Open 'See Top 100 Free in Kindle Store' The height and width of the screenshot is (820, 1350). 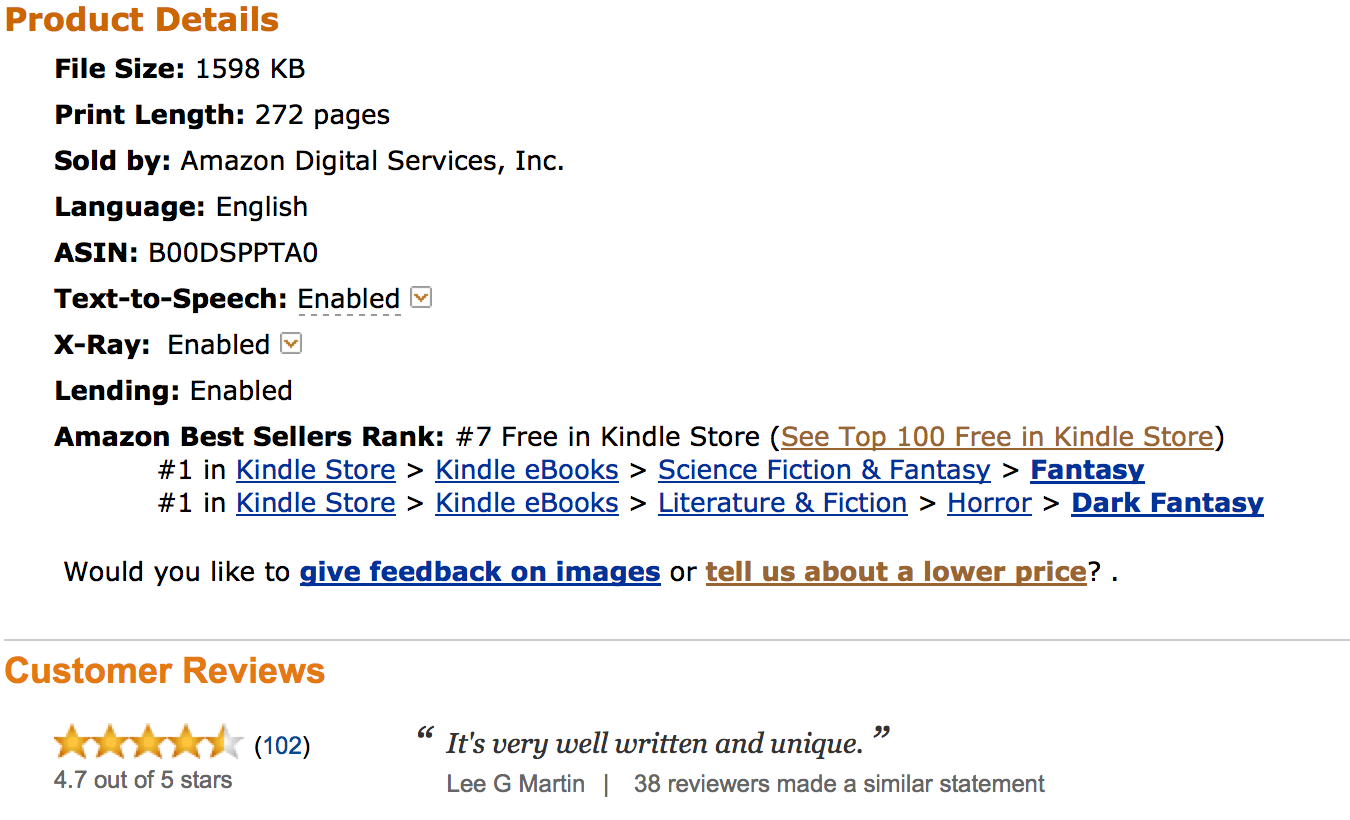pyautogui.click(x=997, y=437)
